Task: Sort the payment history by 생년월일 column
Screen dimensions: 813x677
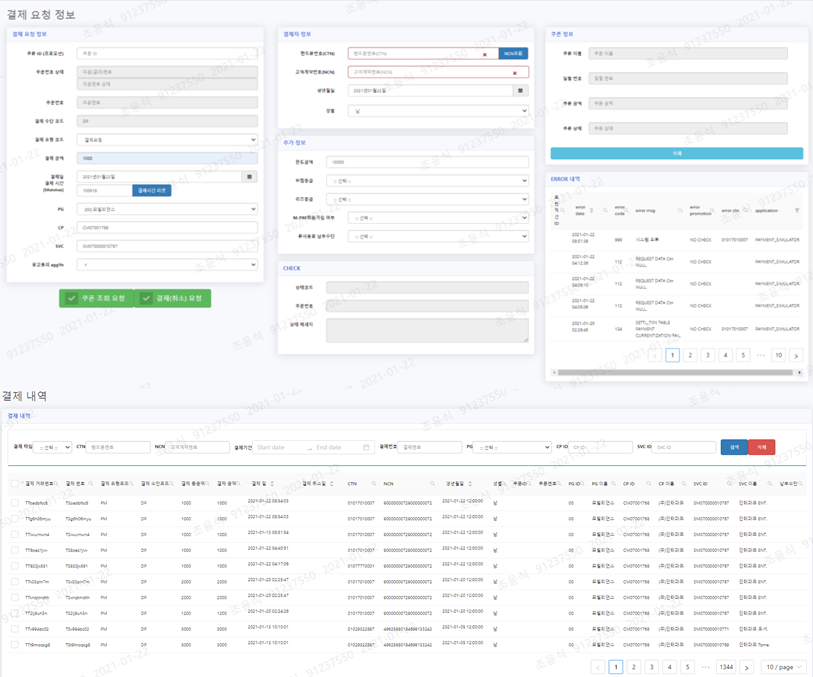Action: pyautogui.click(x=470, y=484)
